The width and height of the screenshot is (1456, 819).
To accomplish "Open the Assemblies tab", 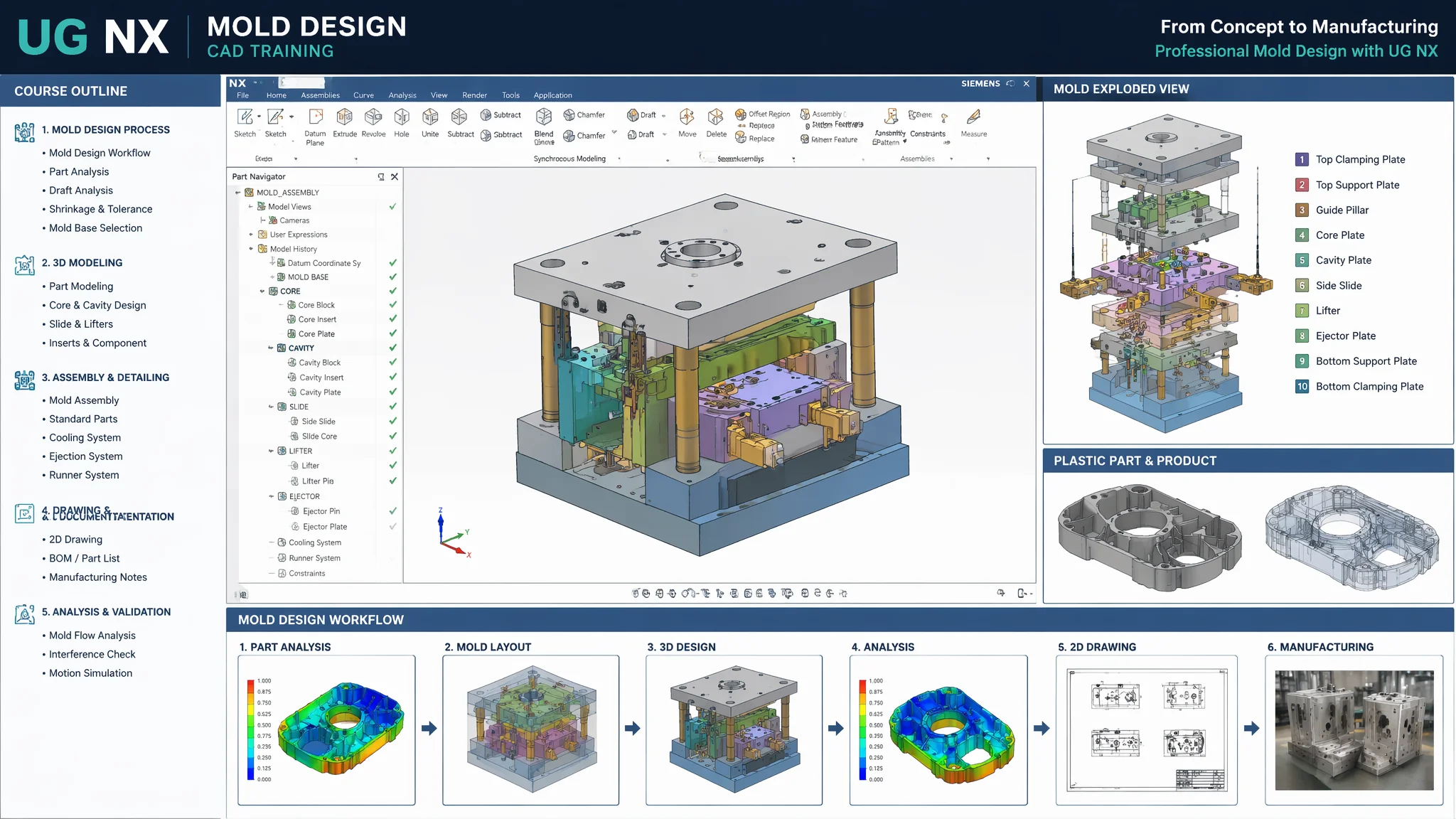I will coord(321,95).
